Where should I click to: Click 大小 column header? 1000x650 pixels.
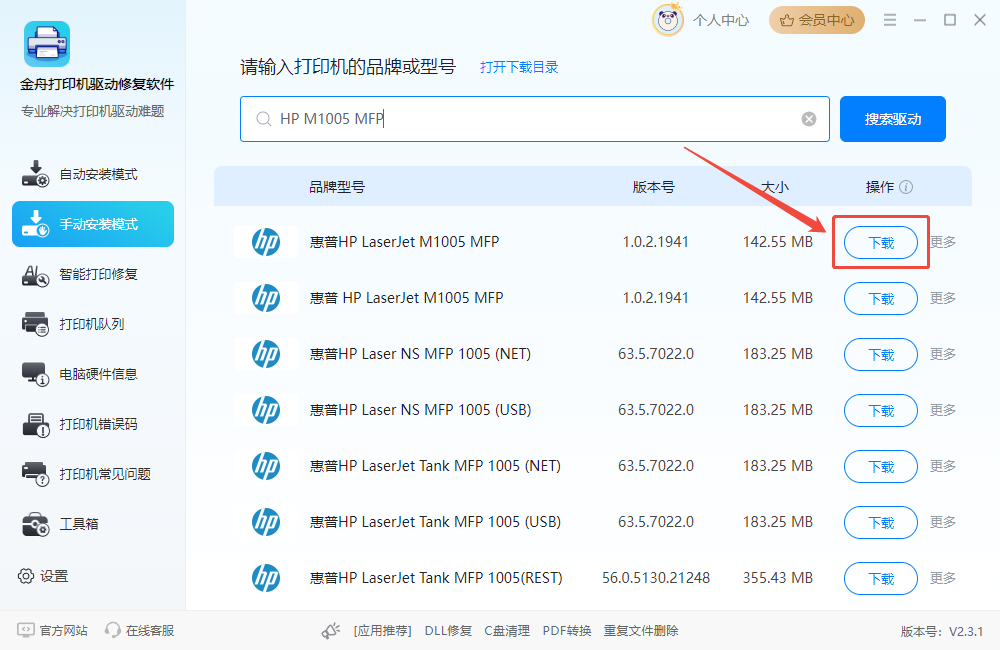point(775,187)
